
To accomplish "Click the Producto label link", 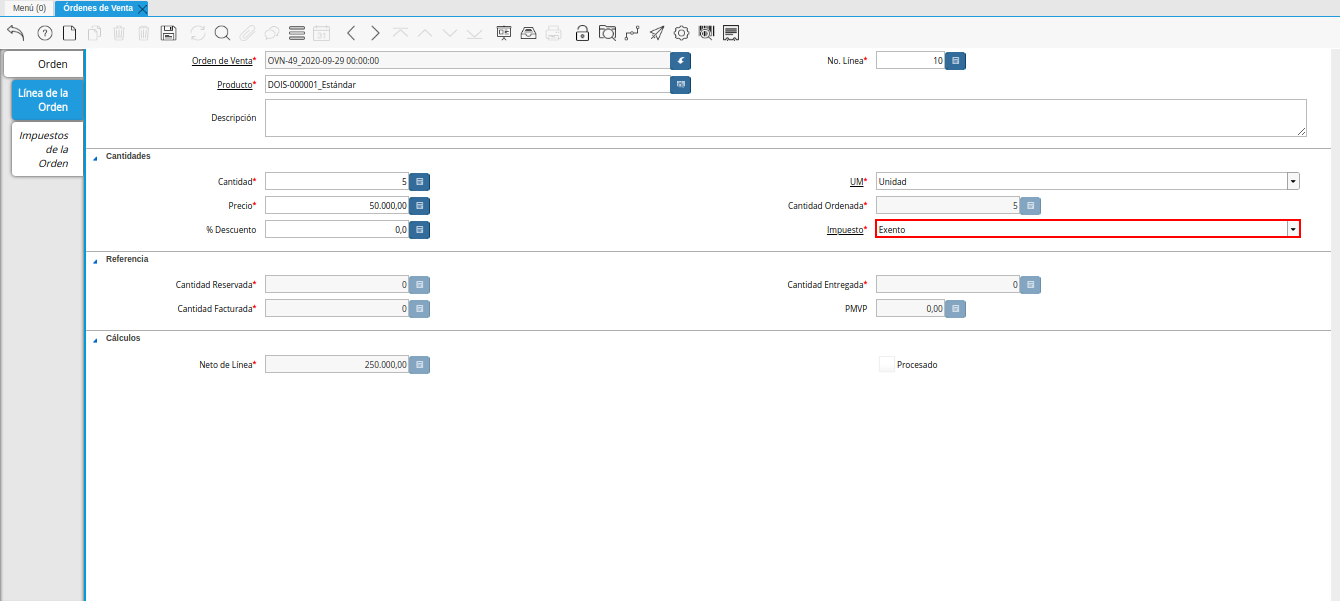I will click(234, 85).
